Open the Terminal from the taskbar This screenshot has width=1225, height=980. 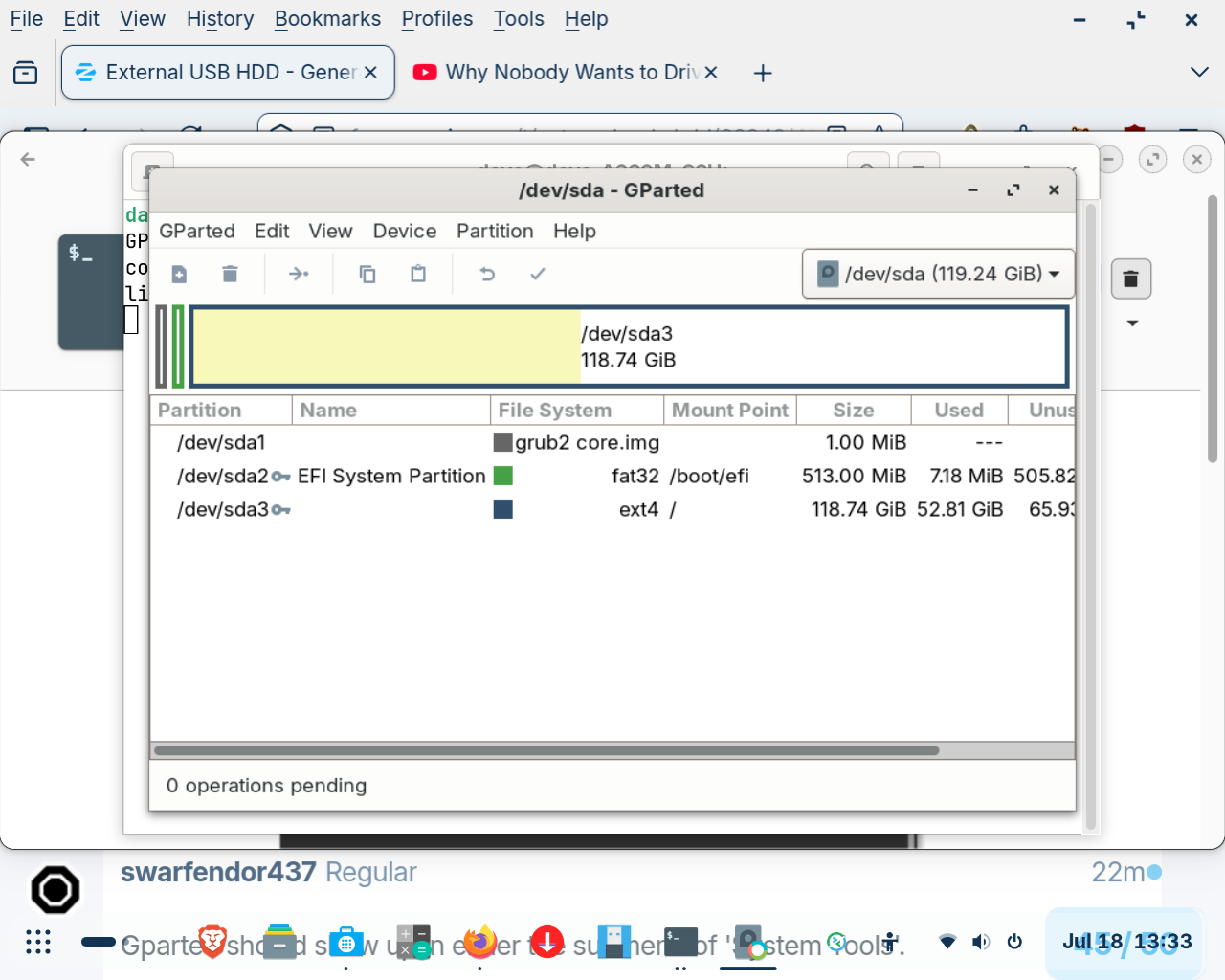tap(681, 942)
